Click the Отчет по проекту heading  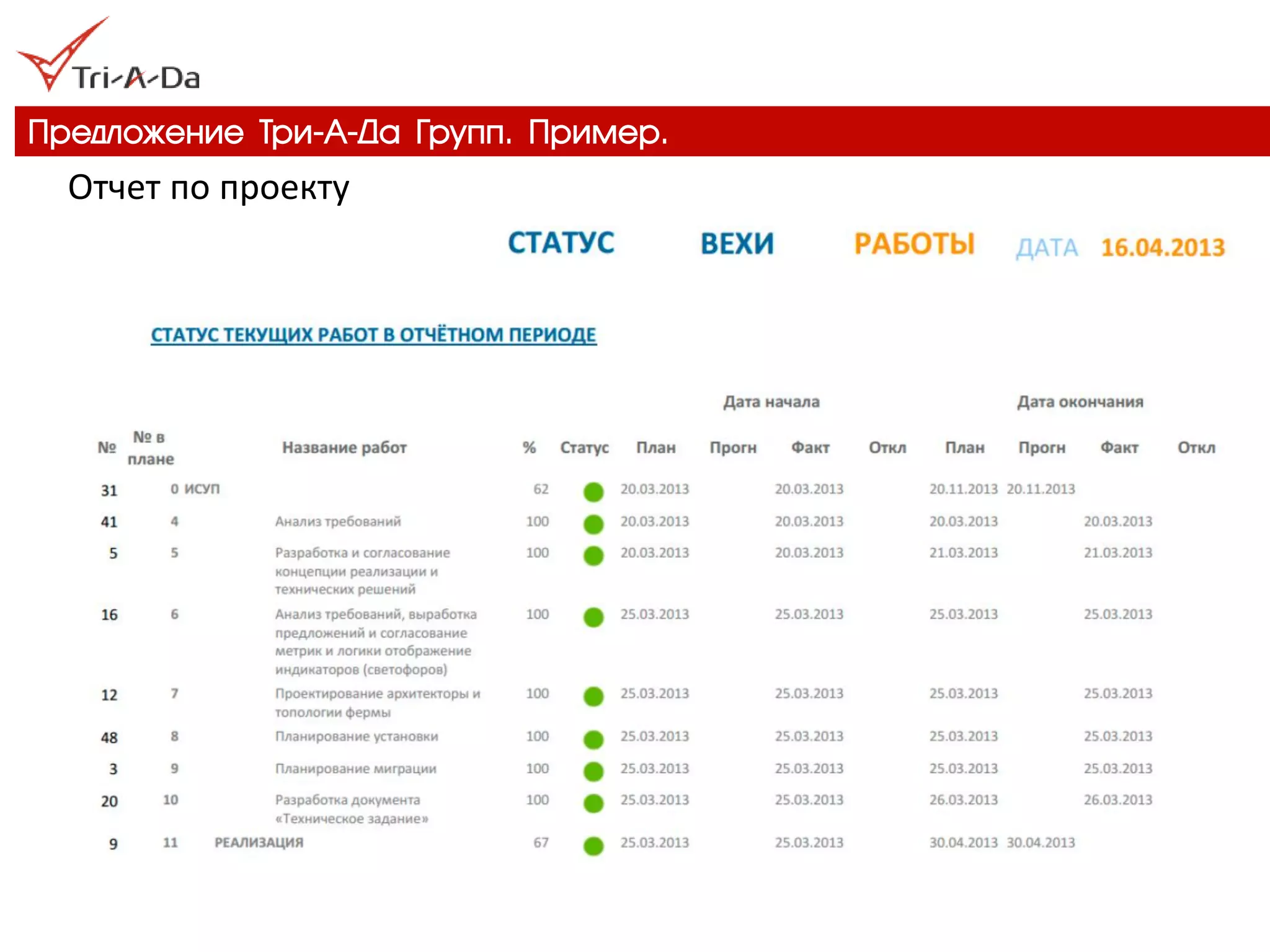[208, 188]
